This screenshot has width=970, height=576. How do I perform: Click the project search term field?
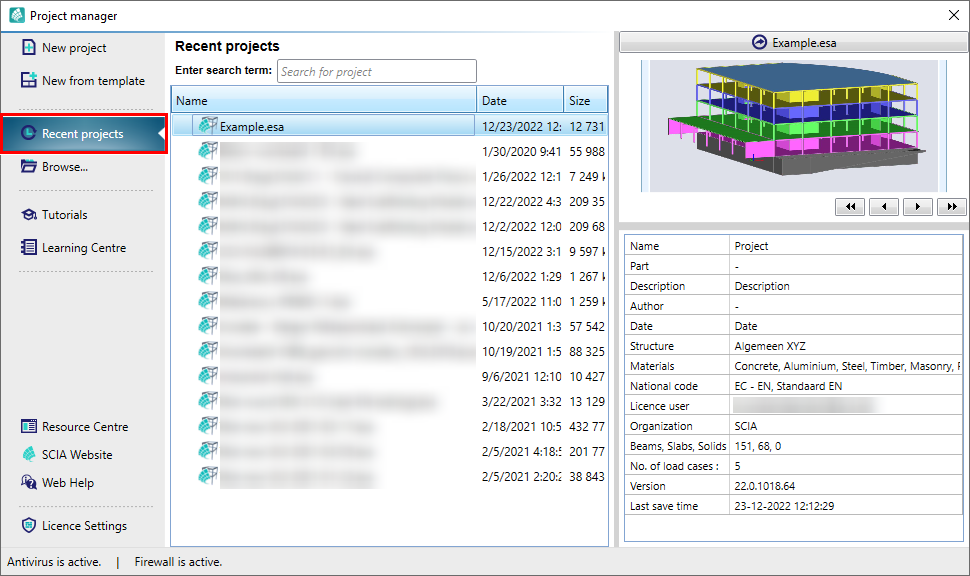click(x=376, y=72)
